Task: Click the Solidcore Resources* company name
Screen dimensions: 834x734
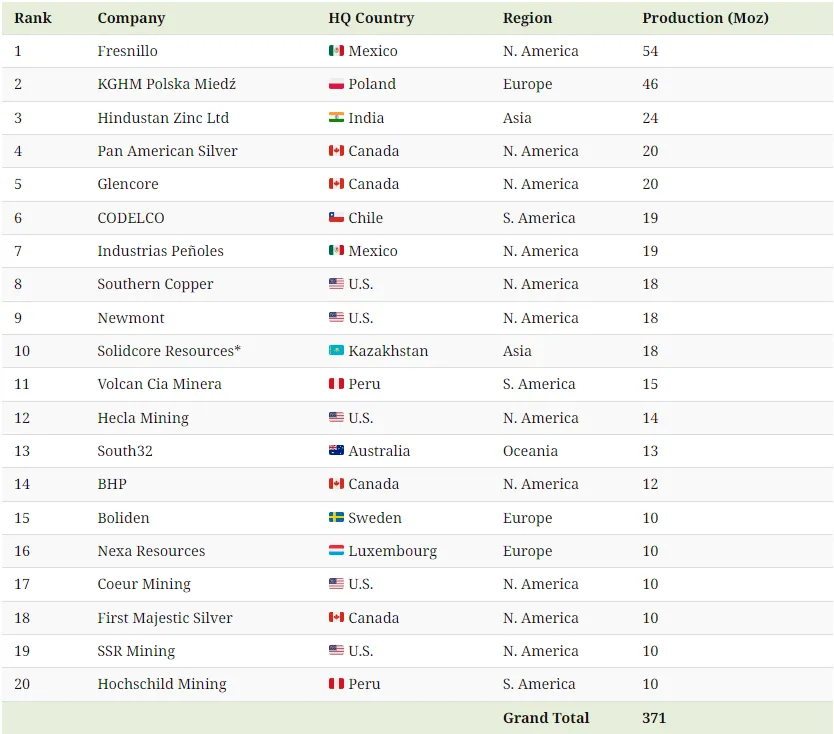Action: point(169,351)
